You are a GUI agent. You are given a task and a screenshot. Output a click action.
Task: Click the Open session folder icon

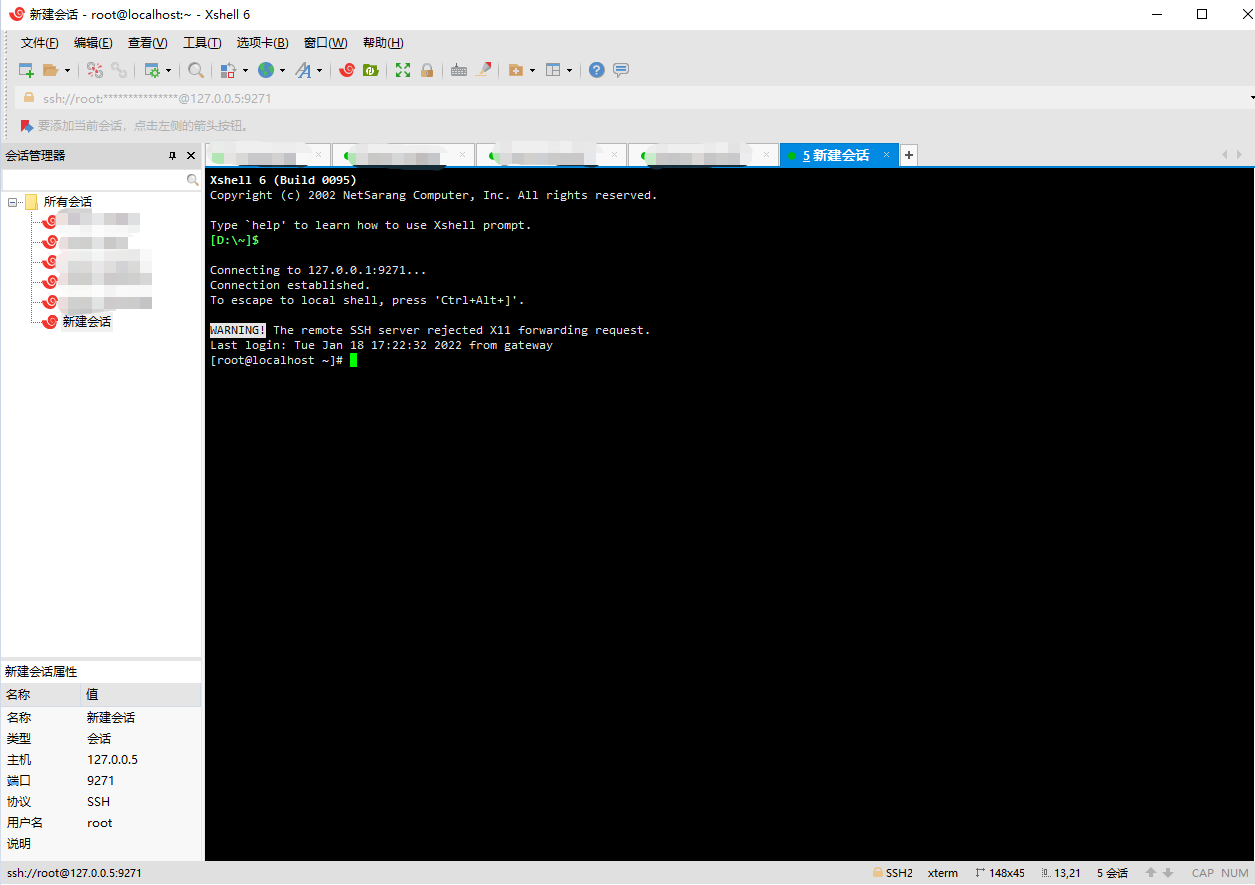[x=50, y=70]
